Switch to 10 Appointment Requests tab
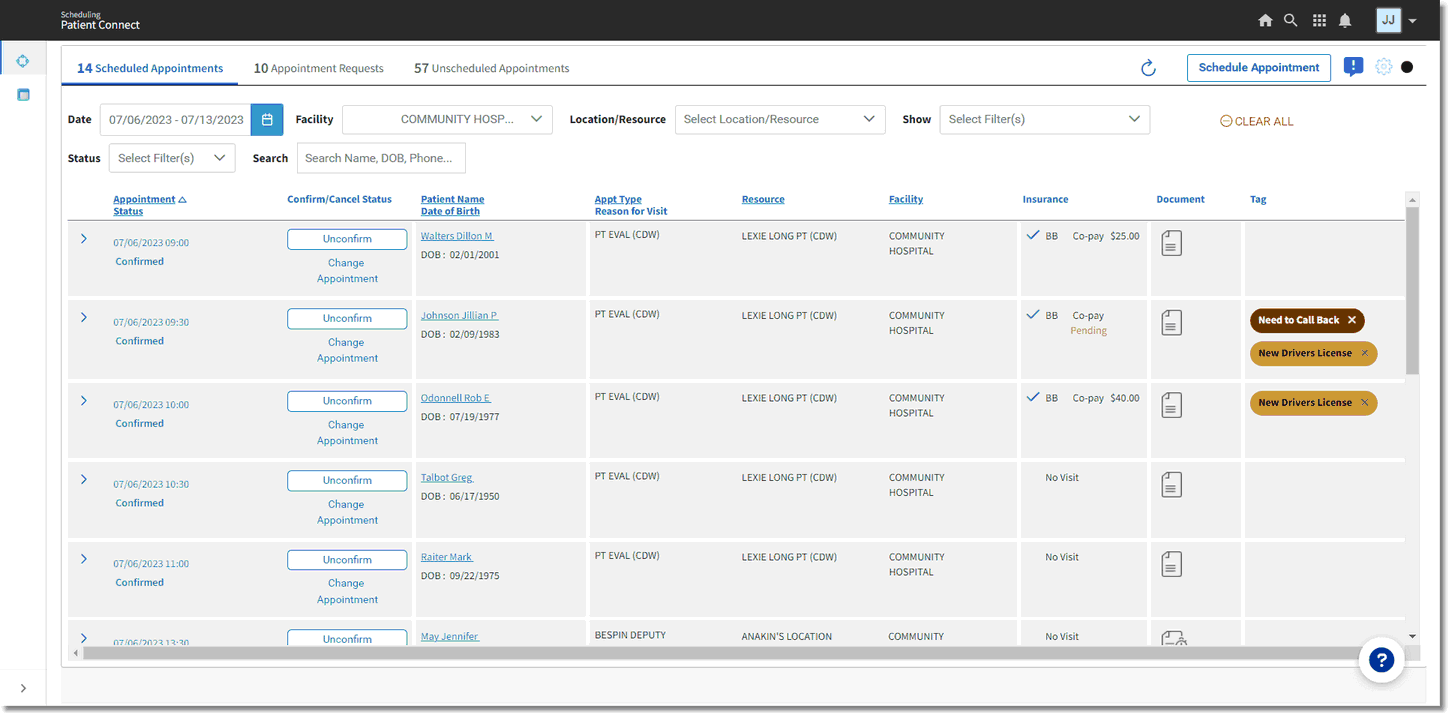Viewport: 1449px width, 715px height. coord(318,68)
